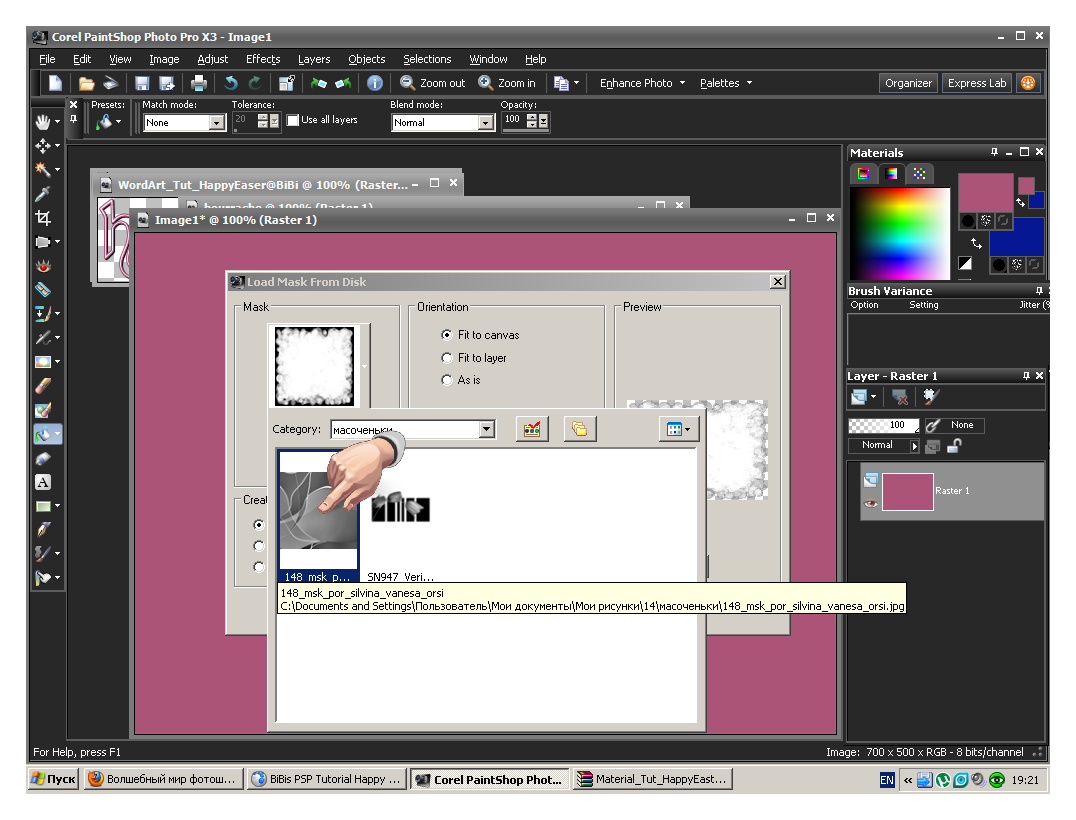The image size is (1076, 820).
Task: Select the Red Eye tool
Action: 43,266
